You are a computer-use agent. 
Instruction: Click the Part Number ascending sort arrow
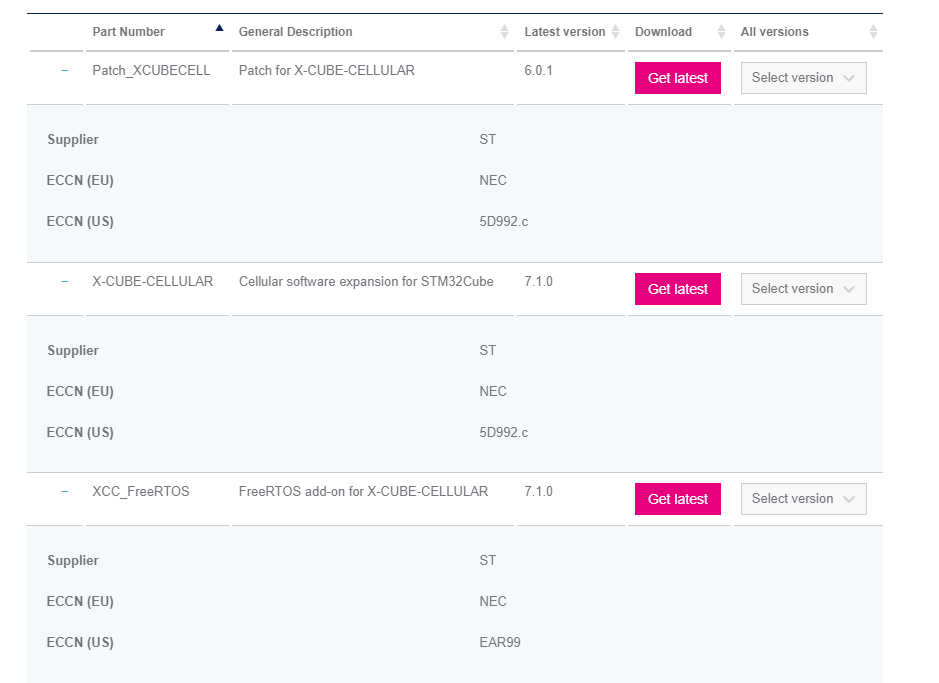pos(219,28)
